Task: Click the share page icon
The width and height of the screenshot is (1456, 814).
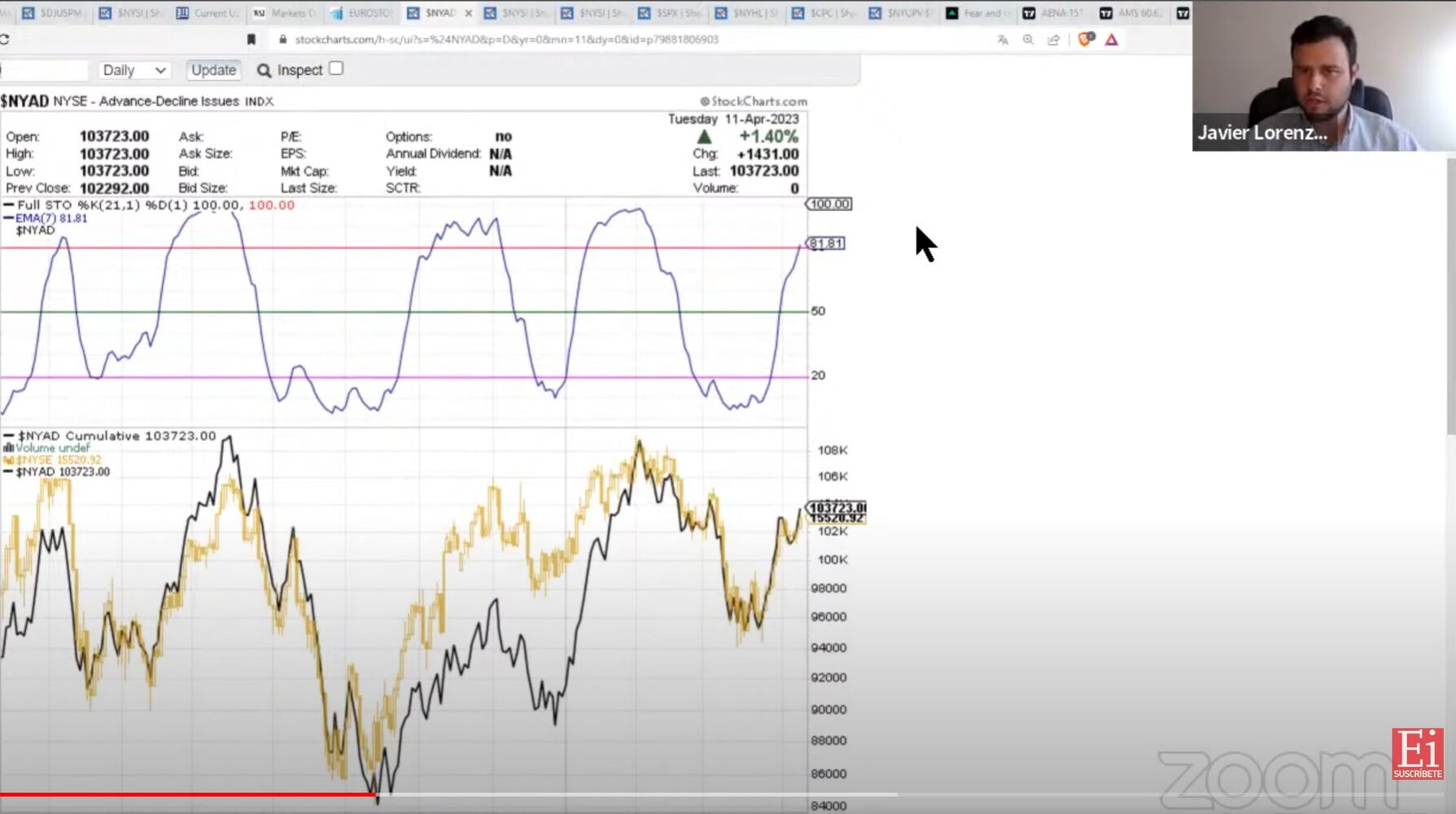Action: (x=1054, y=39)
